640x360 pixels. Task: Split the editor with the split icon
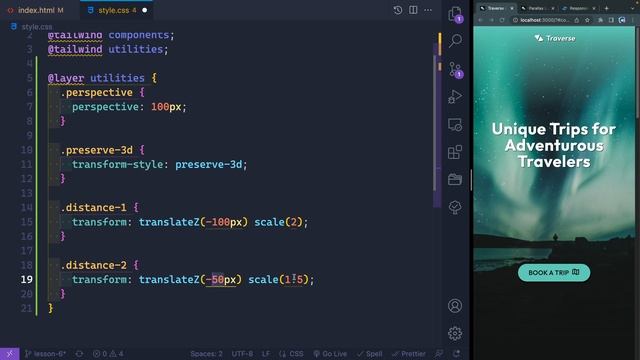(x=413, y=10)
